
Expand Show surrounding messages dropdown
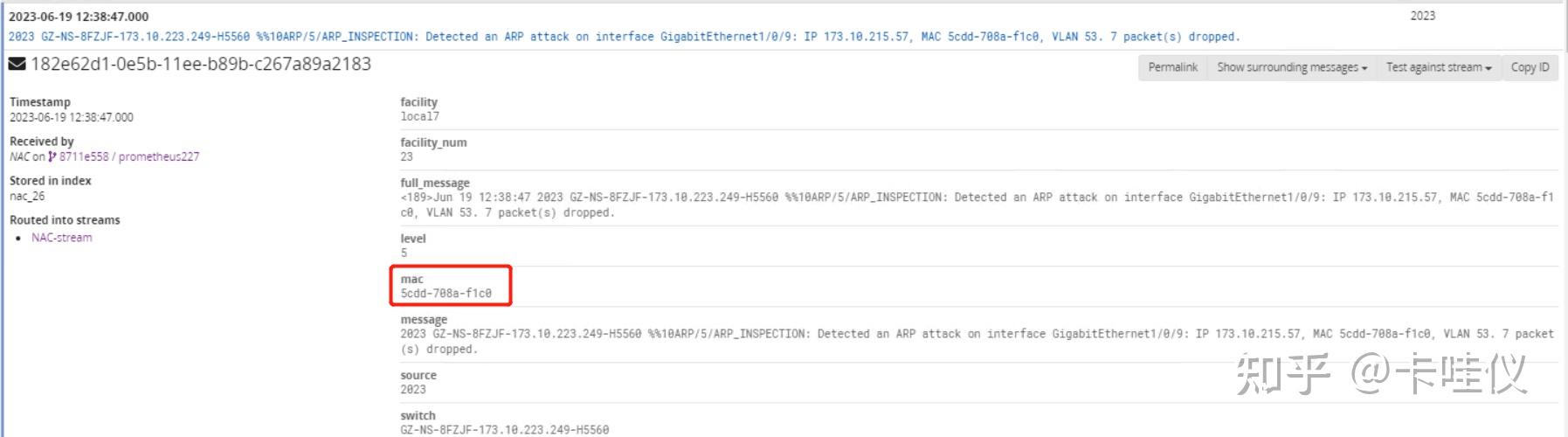click(1292, 67)
